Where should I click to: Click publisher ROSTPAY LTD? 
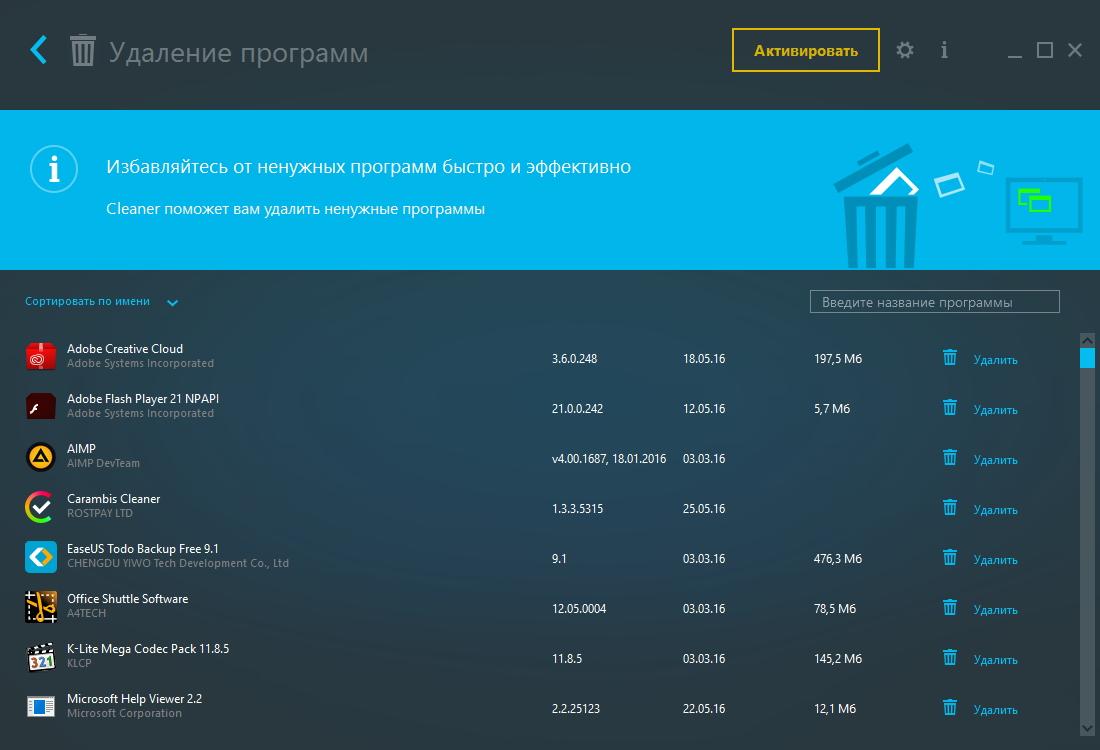pos(100,513)
